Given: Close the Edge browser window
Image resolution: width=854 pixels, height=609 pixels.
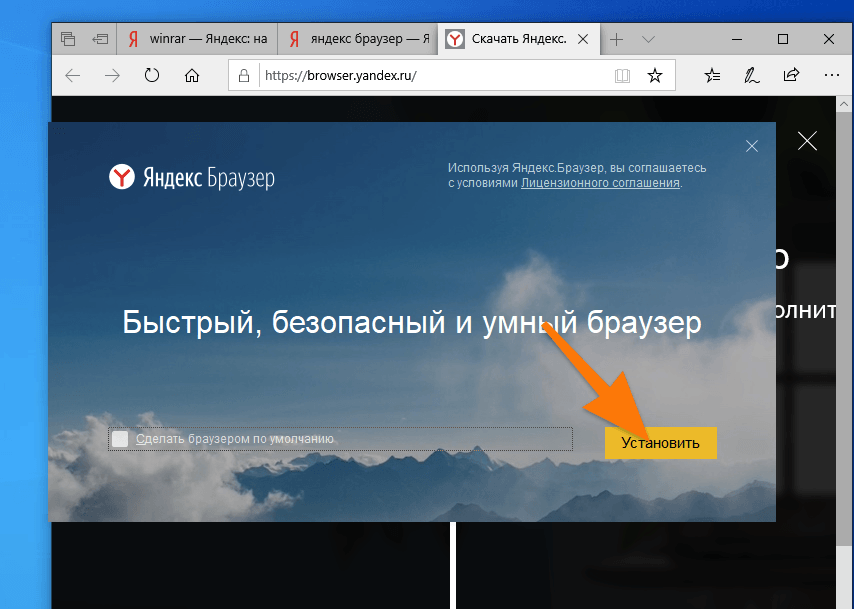Looking at the screenshot, I should (829, 39).
